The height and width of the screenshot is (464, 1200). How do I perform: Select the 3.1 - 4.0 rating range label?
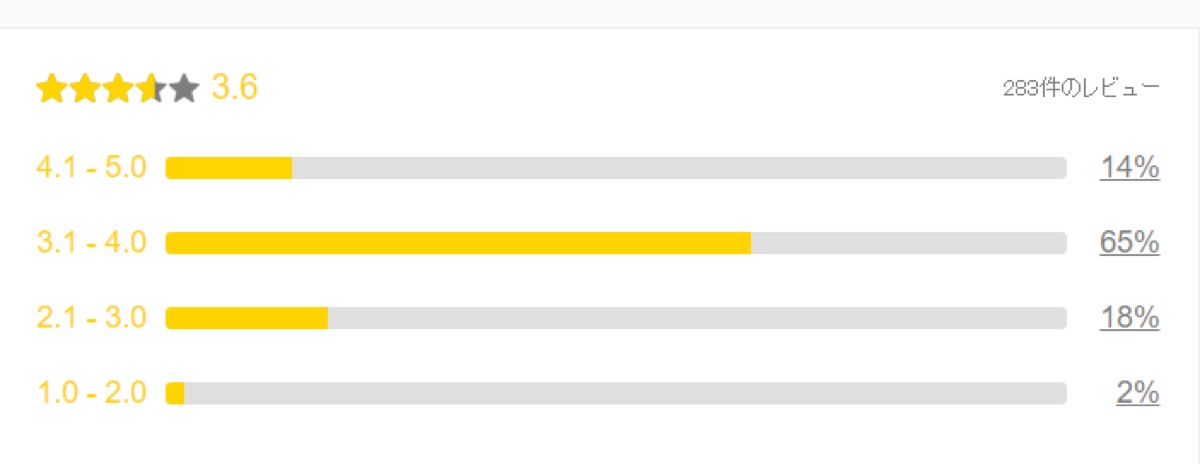[x=91, y=243]
